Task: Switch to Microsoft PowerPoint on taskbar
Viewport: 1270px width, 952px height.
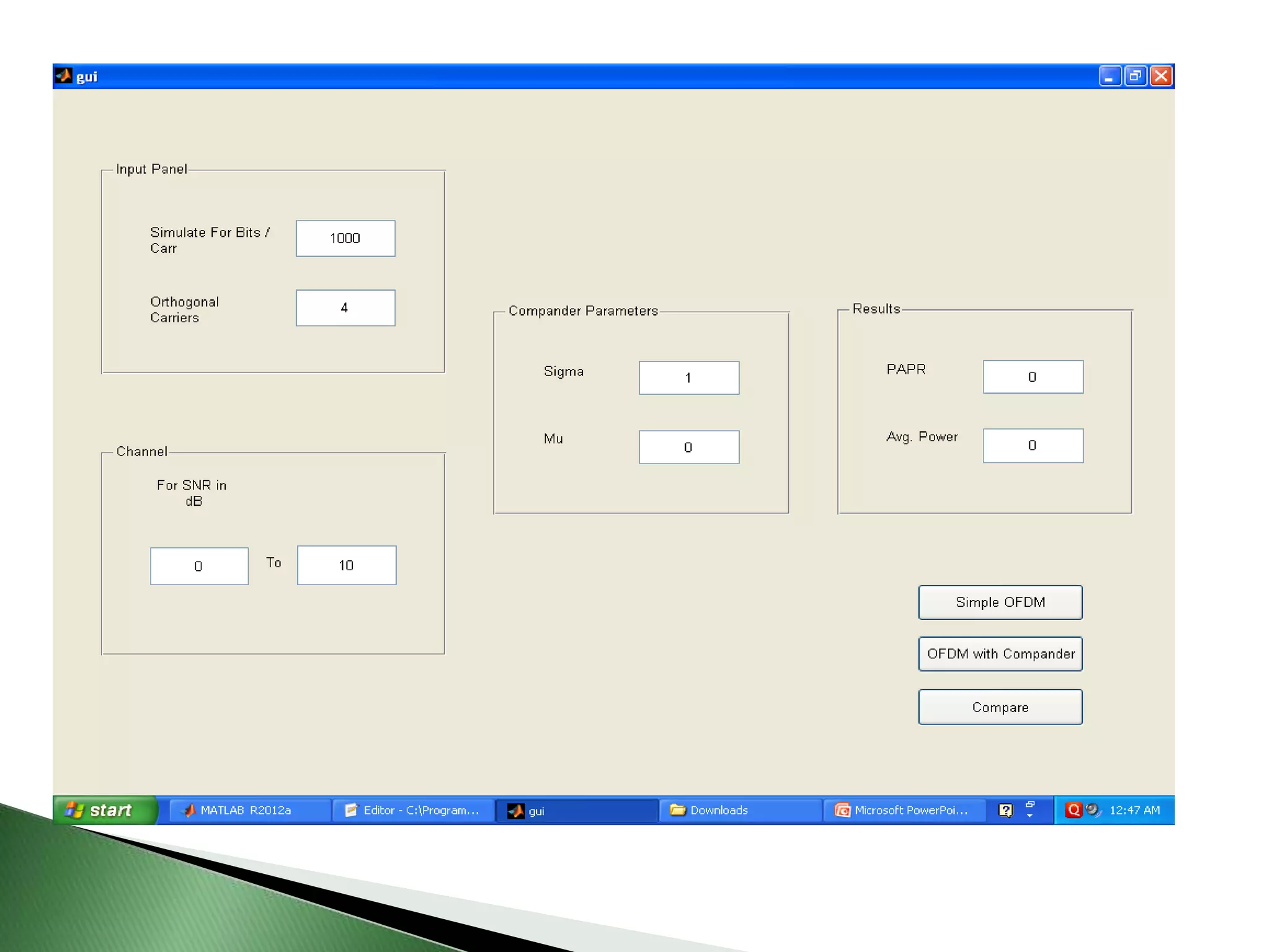Action: pyautogui.click(x=903, y=810)
